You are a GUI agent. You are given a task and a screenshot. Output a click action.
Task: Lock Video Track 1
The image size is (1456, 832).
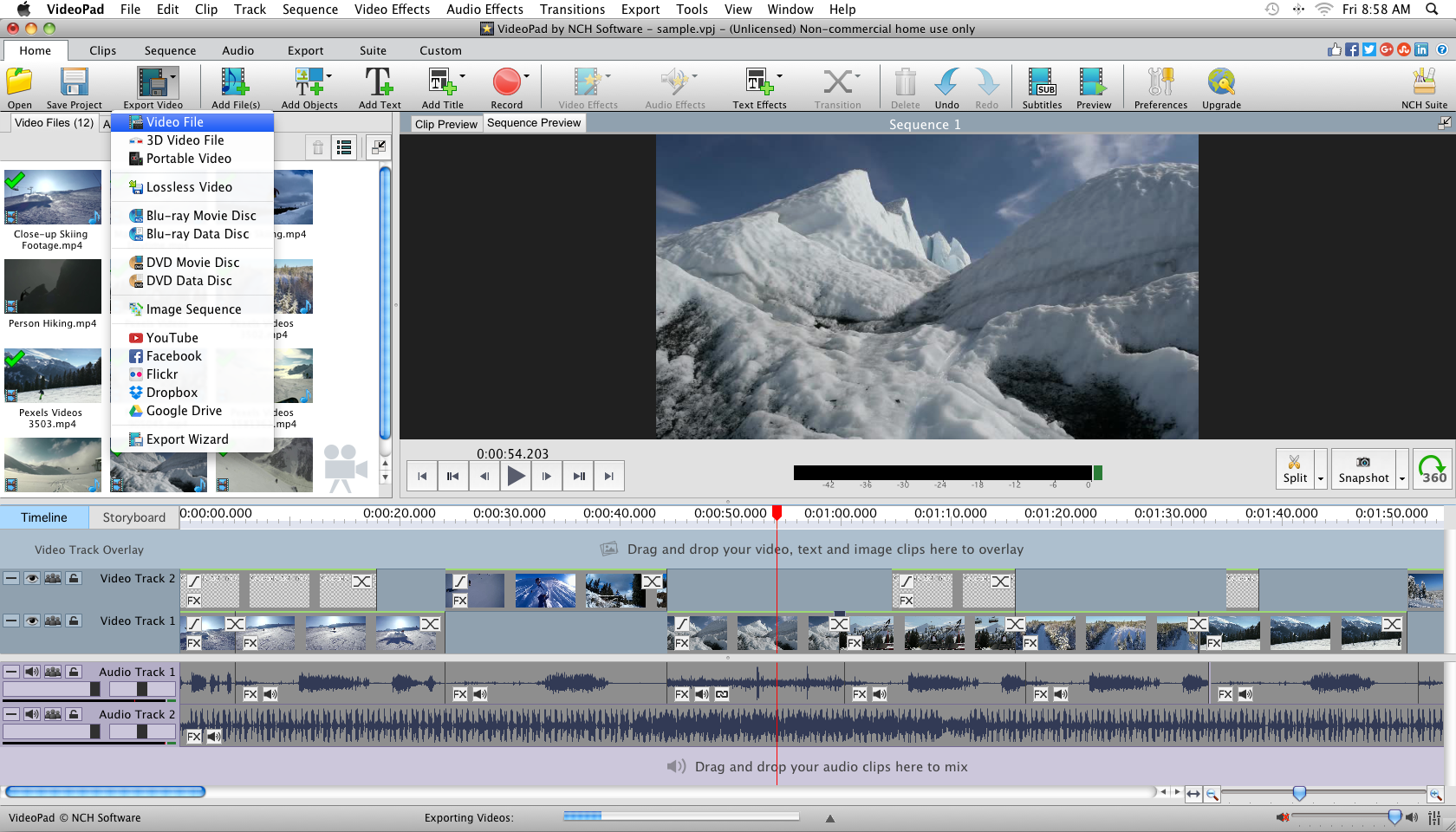coord(74,621)
